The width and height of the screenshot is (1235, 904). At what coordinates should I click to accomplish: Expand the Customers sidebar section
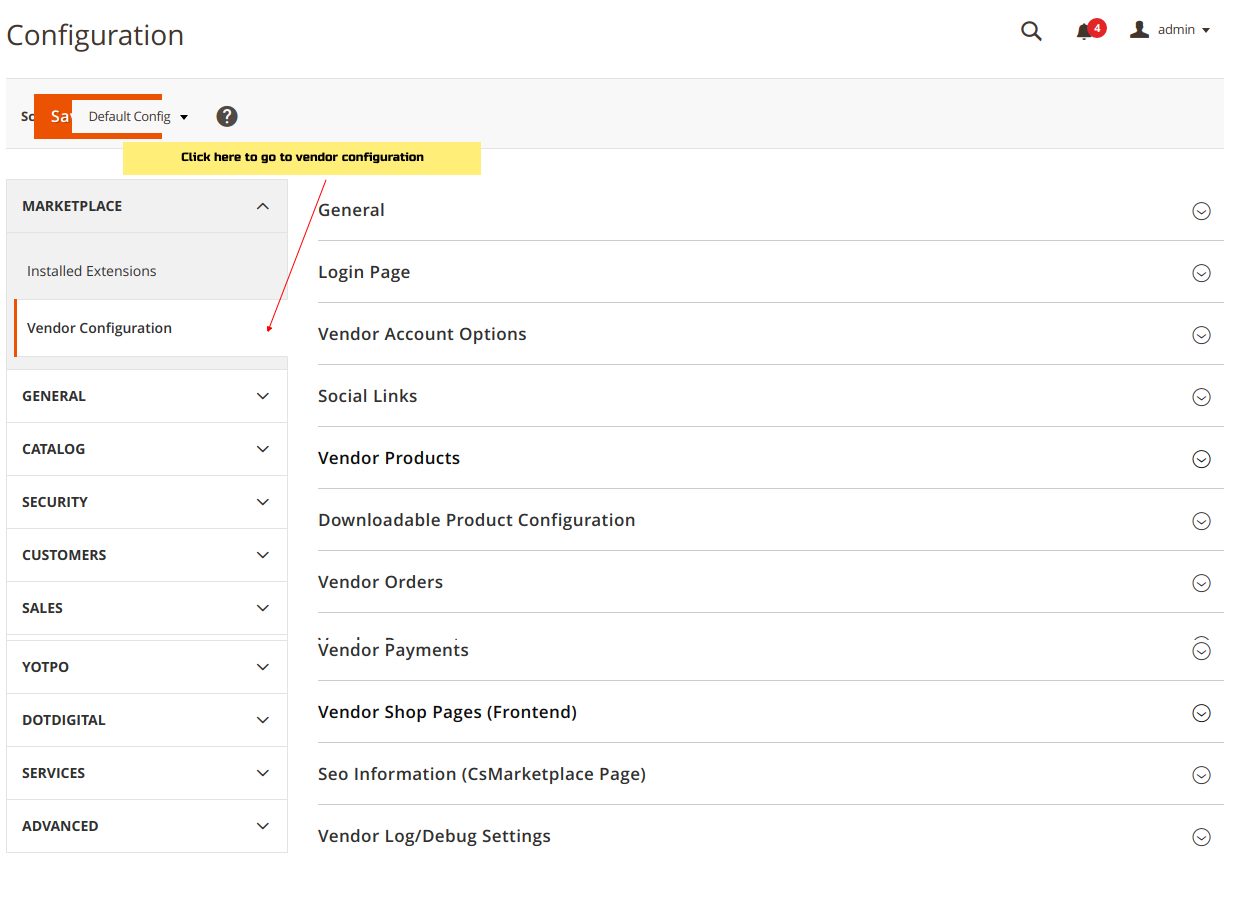(147, 555)
